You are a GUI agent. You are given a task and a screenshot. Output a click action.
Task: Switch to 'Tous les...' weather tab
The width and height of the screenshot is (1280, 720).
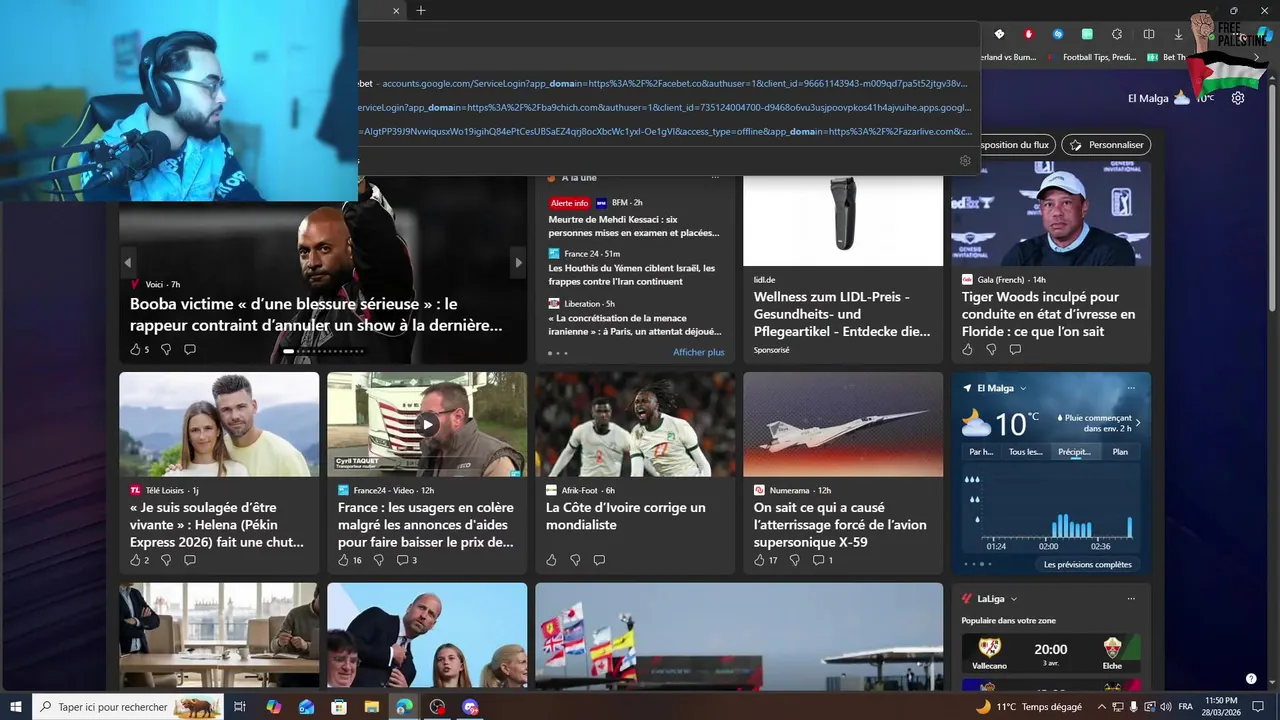[1025, 452]
